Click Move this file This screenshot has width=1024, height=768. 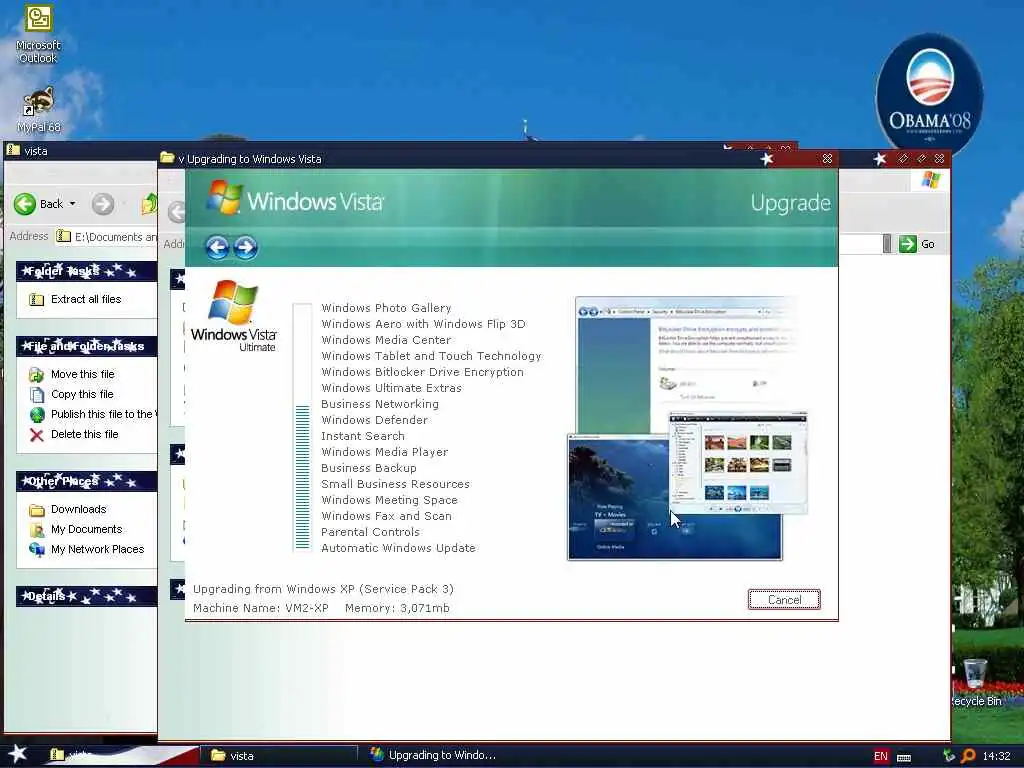click(x=83, y=374)
